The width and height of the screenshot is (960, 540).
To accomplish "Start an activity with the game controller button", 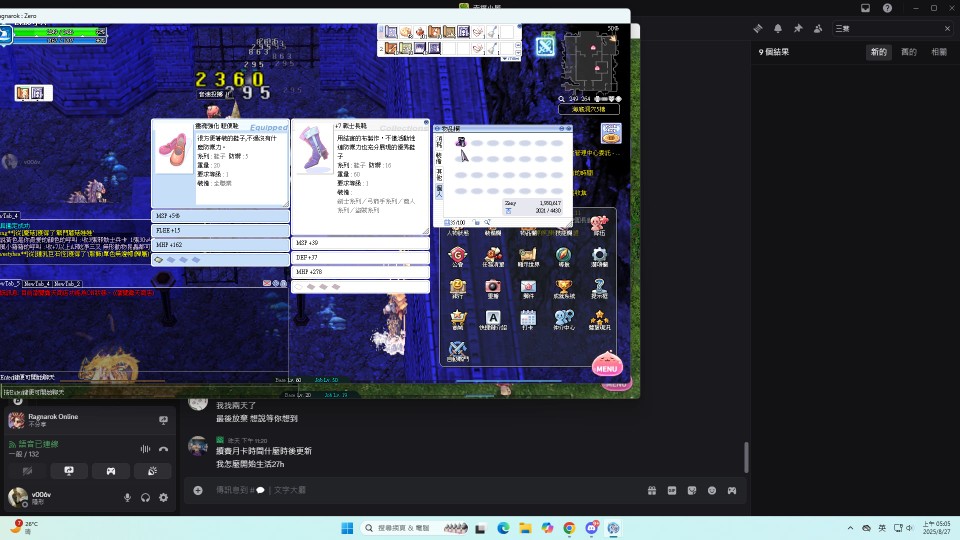I will click(x=111, y=471).
